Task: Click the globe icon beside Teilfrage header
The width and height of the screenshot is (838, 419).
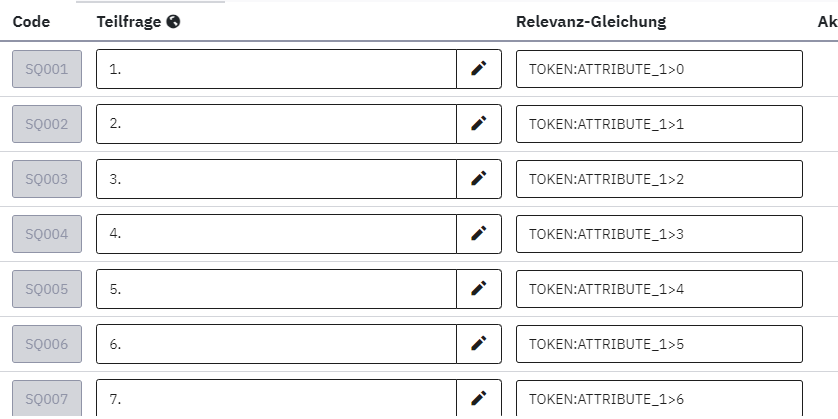Action: coord(174,21)
